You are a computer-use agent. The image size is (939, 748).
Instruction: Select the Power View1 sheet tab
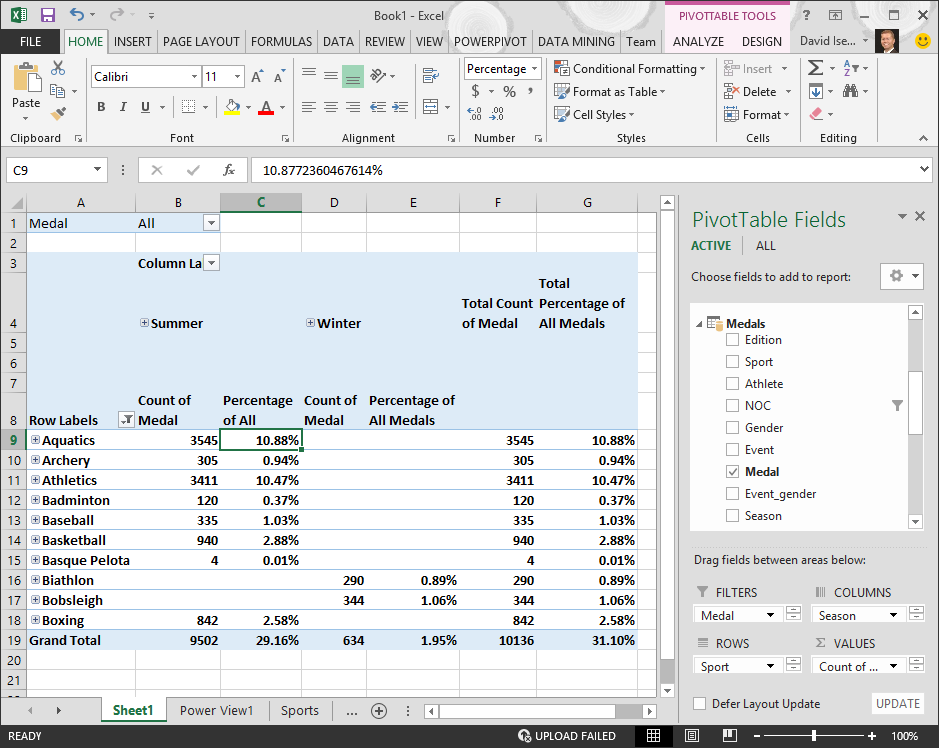pyautogui.click(x=216, y=710)
